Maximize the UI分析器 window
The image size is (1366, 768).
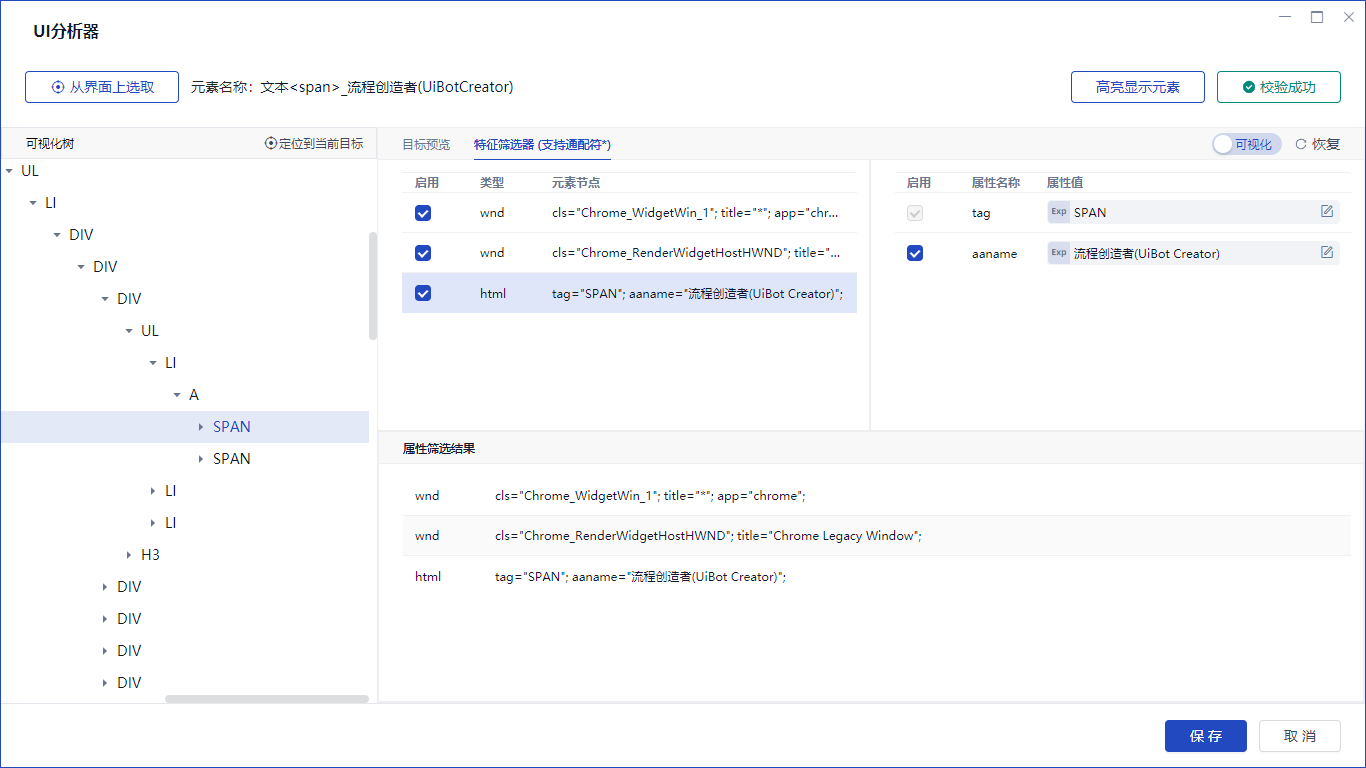[1317, 17]
